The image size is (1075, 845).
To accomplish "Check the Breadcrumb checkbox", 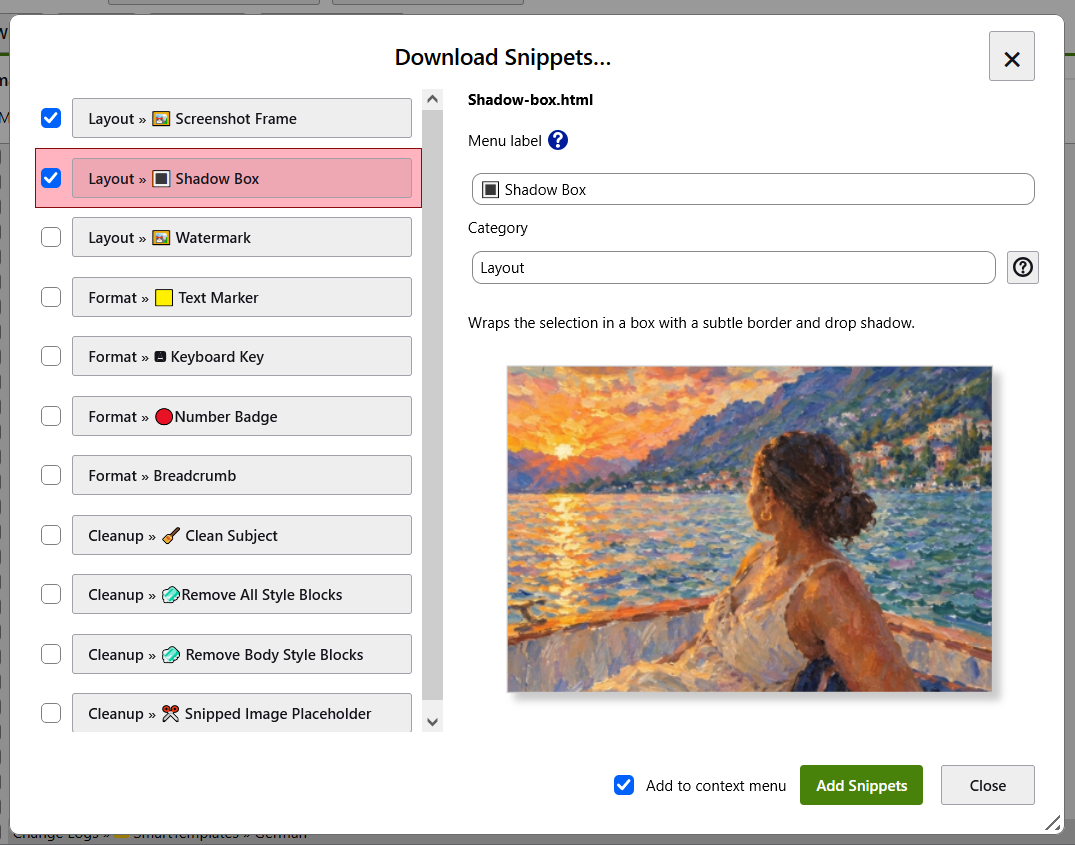I will click(51, 475).
